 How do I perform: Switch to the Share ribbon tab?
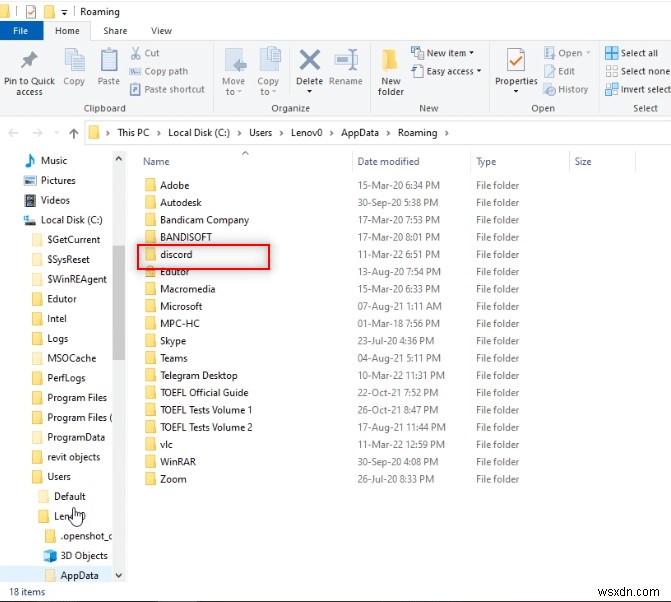[115, 31]
